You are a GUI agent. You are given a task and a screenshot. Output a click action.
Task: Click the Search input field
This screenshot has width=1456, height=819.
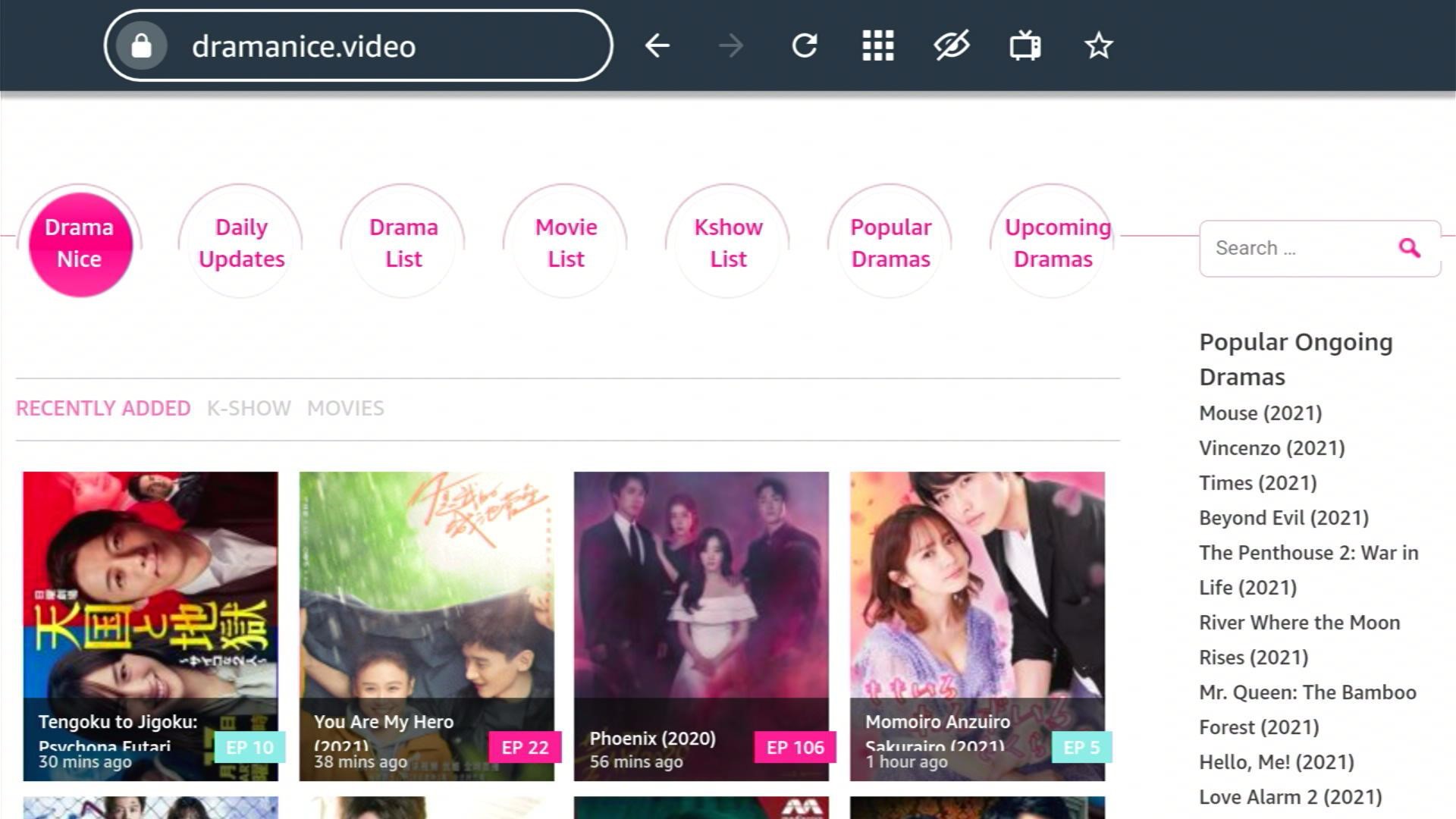1298,248
